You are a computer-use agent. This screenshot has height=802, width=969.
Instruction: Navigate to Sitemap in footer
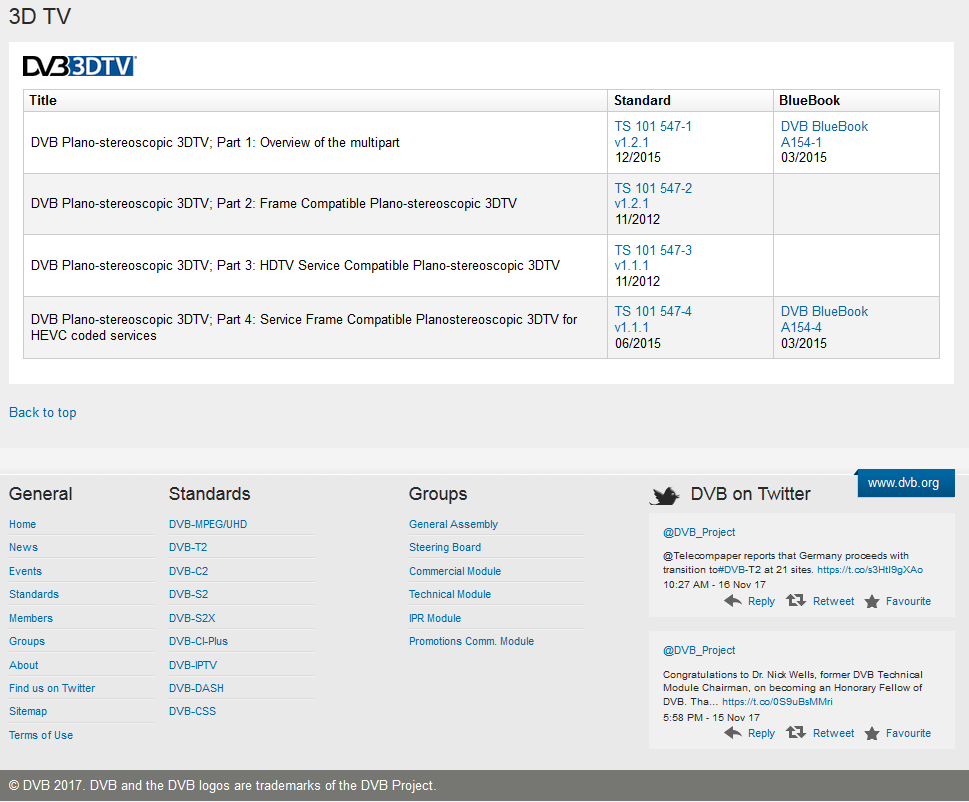[x=28, y=711]
